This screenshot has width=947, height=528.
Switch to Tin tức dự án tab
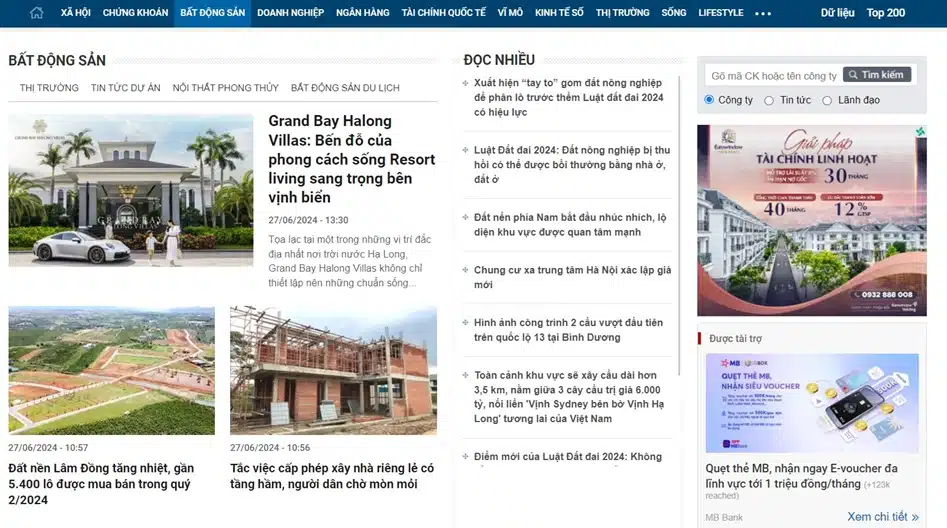pos(125,88)
